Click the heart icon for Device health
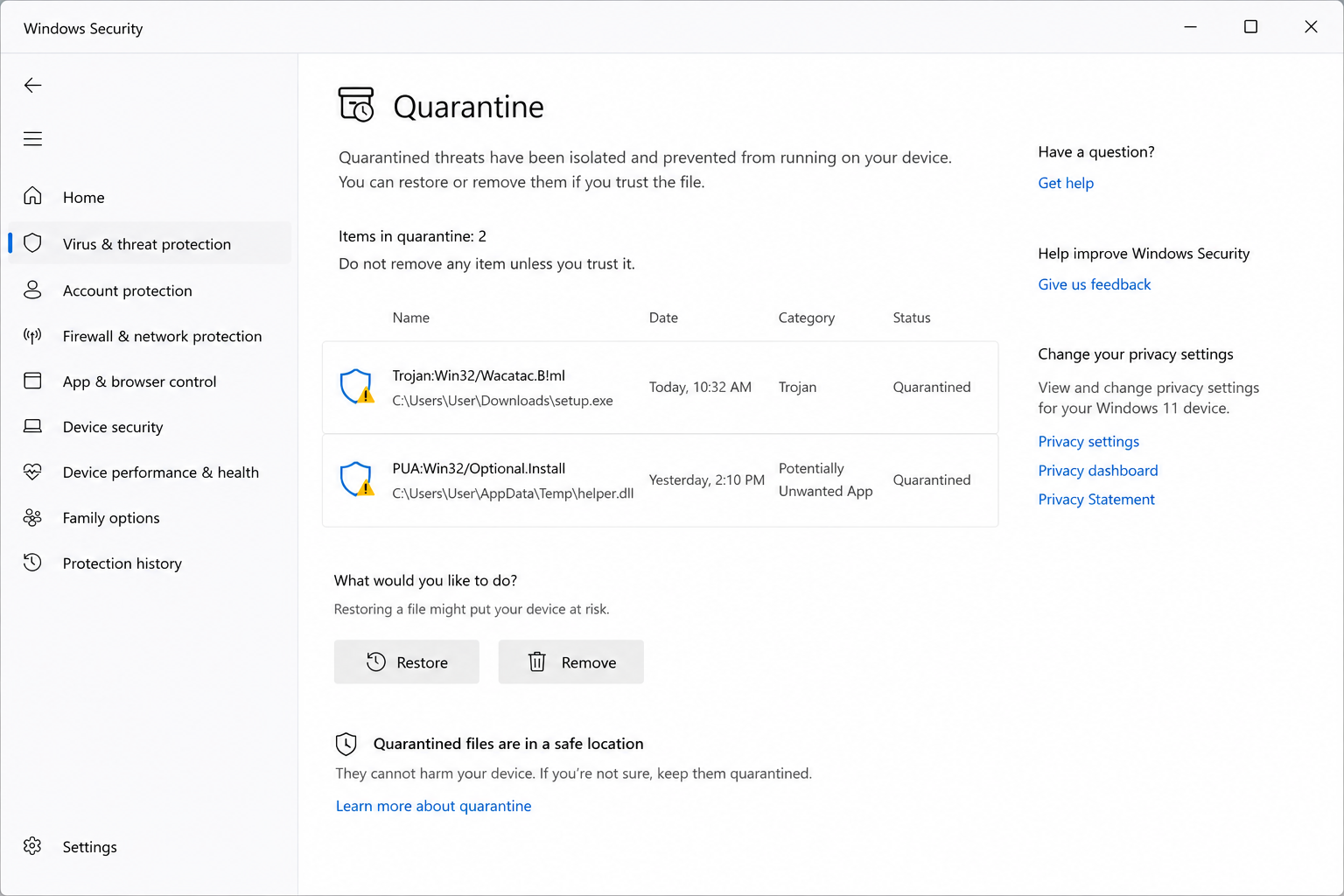The height and width of the screenshot is (896, 1344). 32,472
